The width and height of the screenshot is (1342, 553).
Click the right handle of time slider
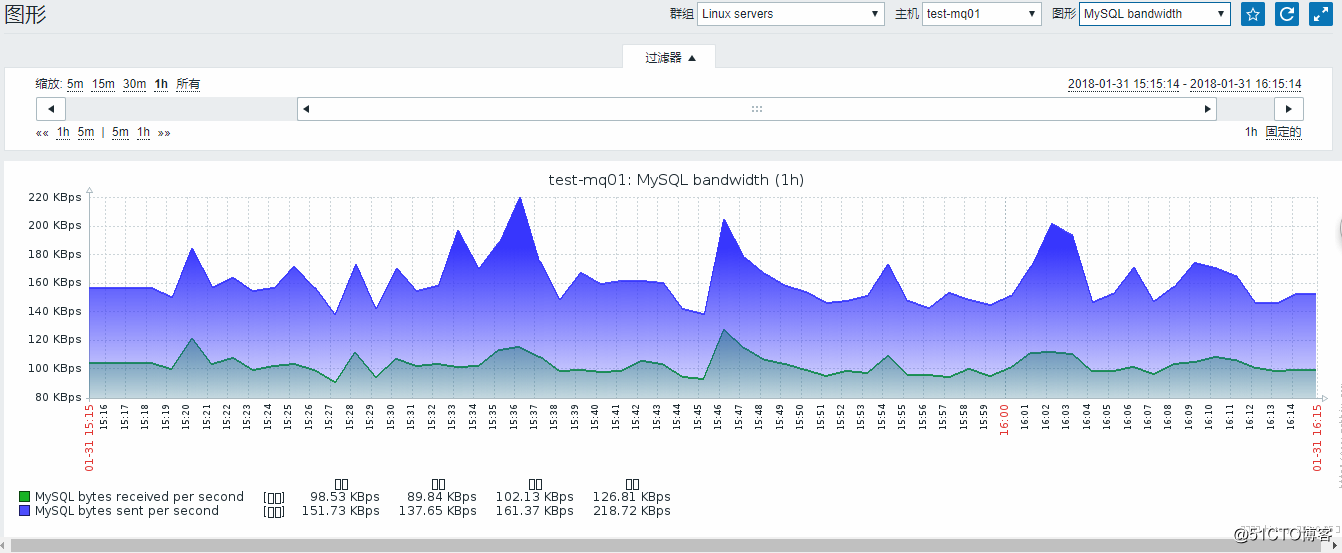(x=1208, y=109)
